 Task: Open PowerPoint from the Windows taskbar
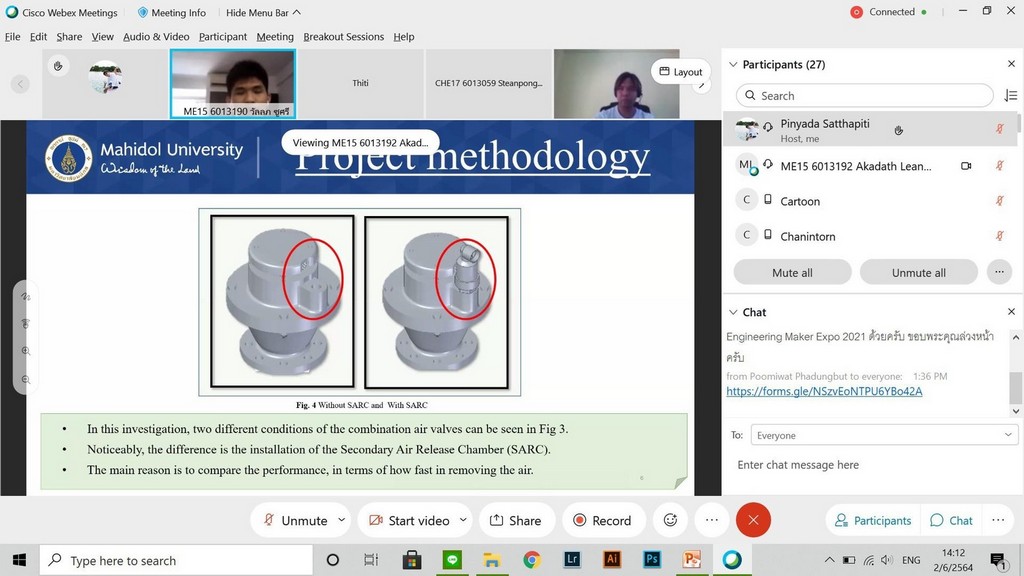tap(691, 560)
